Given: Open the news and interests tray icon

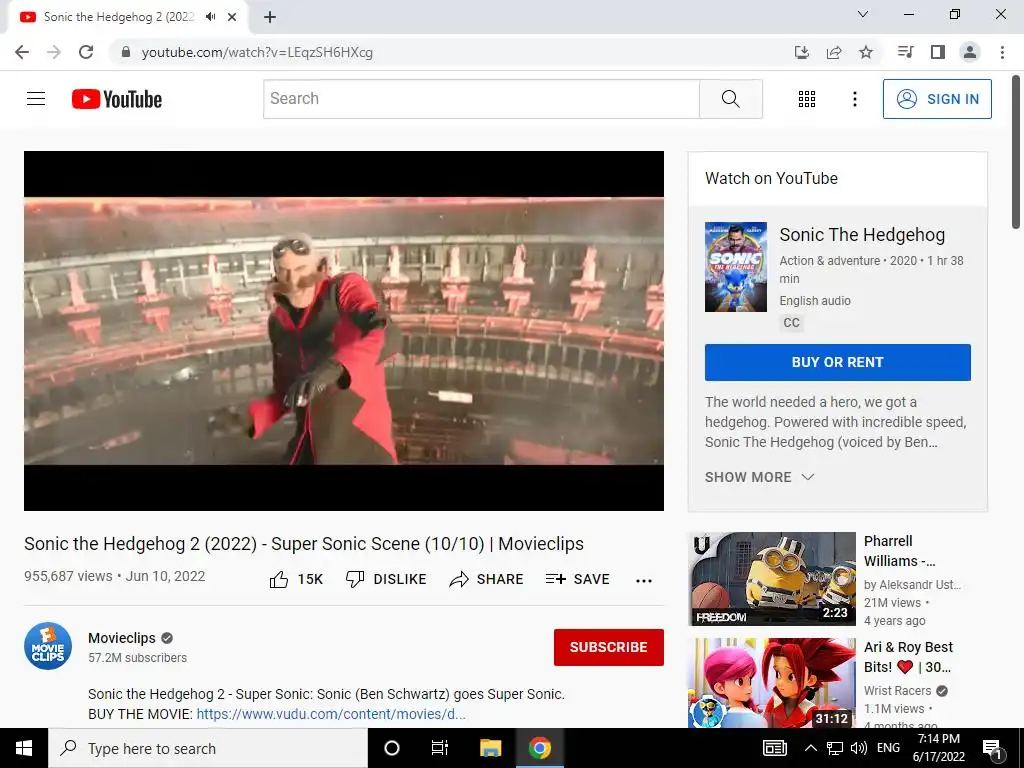Looking at the screenshot, I should click(x=775, y=748).
